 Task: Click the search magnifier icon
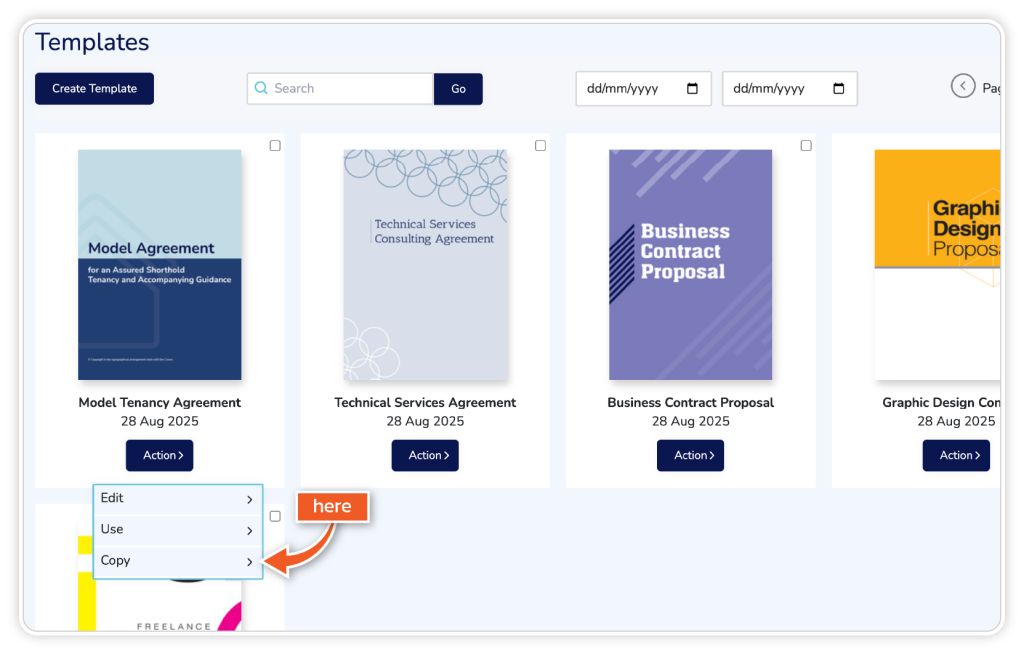[x=261, y=88]
